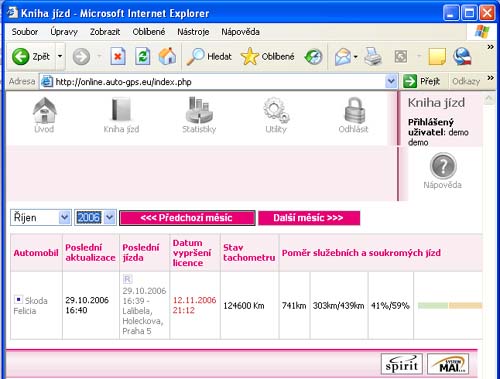The image size is (500, 379).
Task: Open Statistiky chart icon
Action: pyautogui.click(x=199, y=115)
